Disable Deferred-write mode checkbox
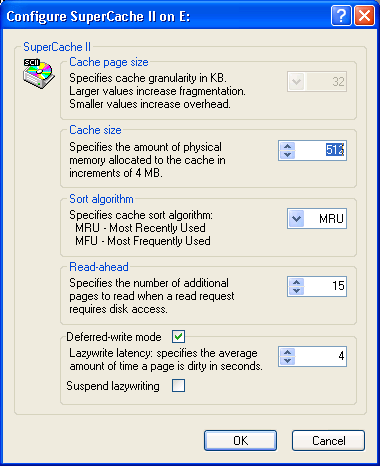This screenshot has height=466, width=380. [179, 336]
